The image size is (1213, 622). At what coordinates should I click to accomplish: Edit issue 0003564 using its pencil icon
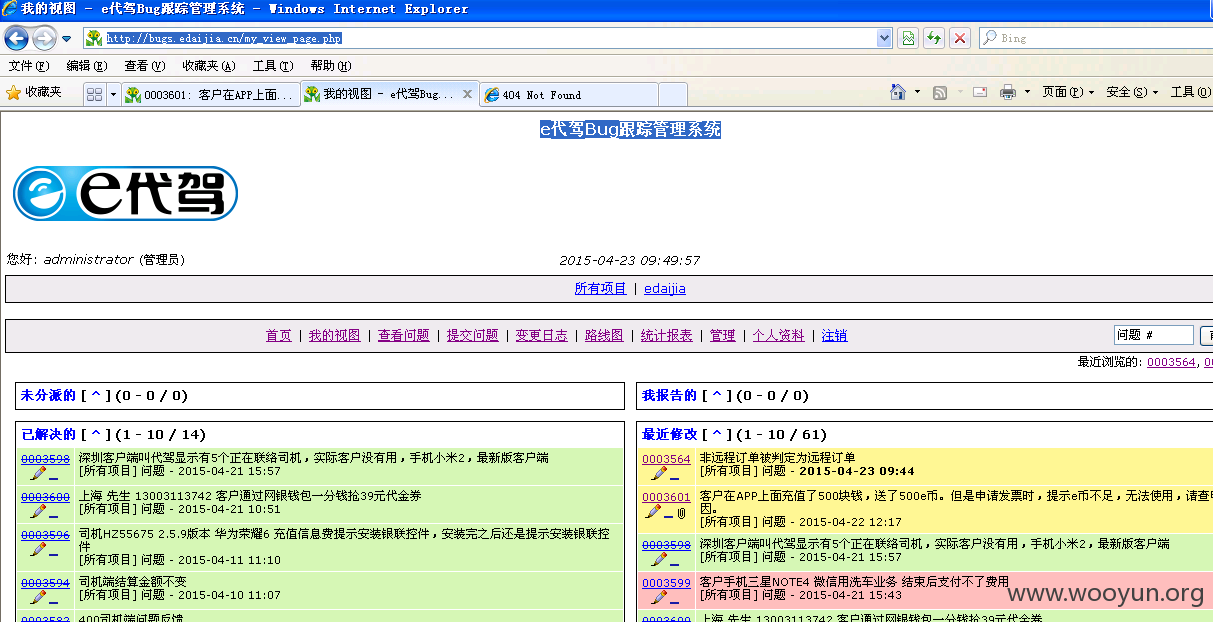point(659,473)
